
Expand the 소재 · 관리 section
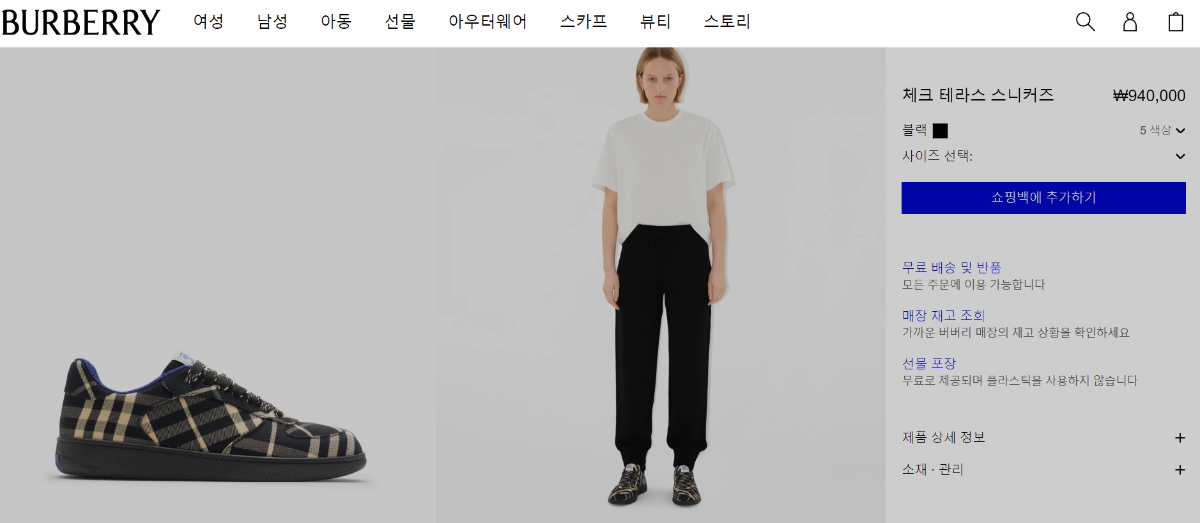(1044, 470)
